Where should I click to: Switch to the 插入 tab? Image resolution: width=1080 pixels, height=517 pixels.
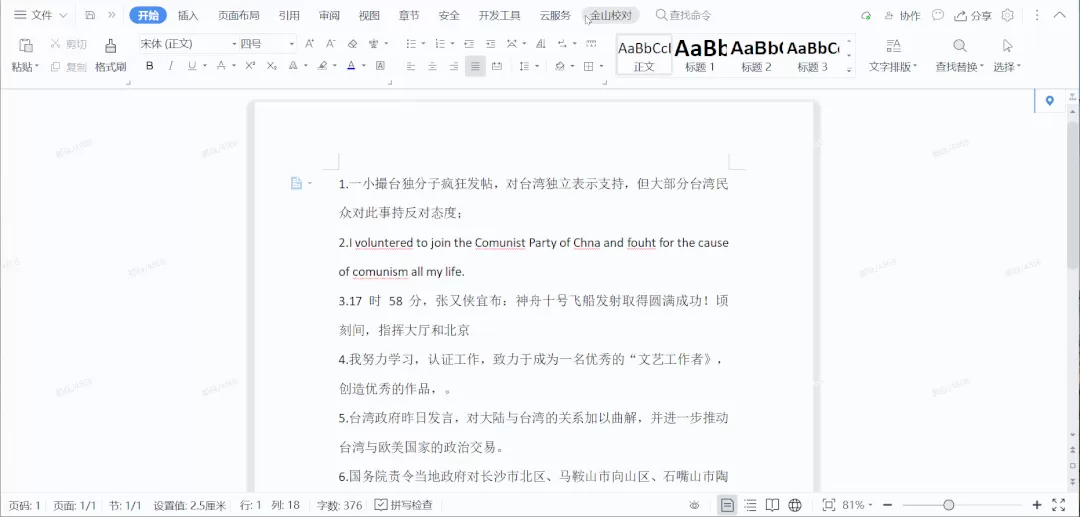coord(188,15)
